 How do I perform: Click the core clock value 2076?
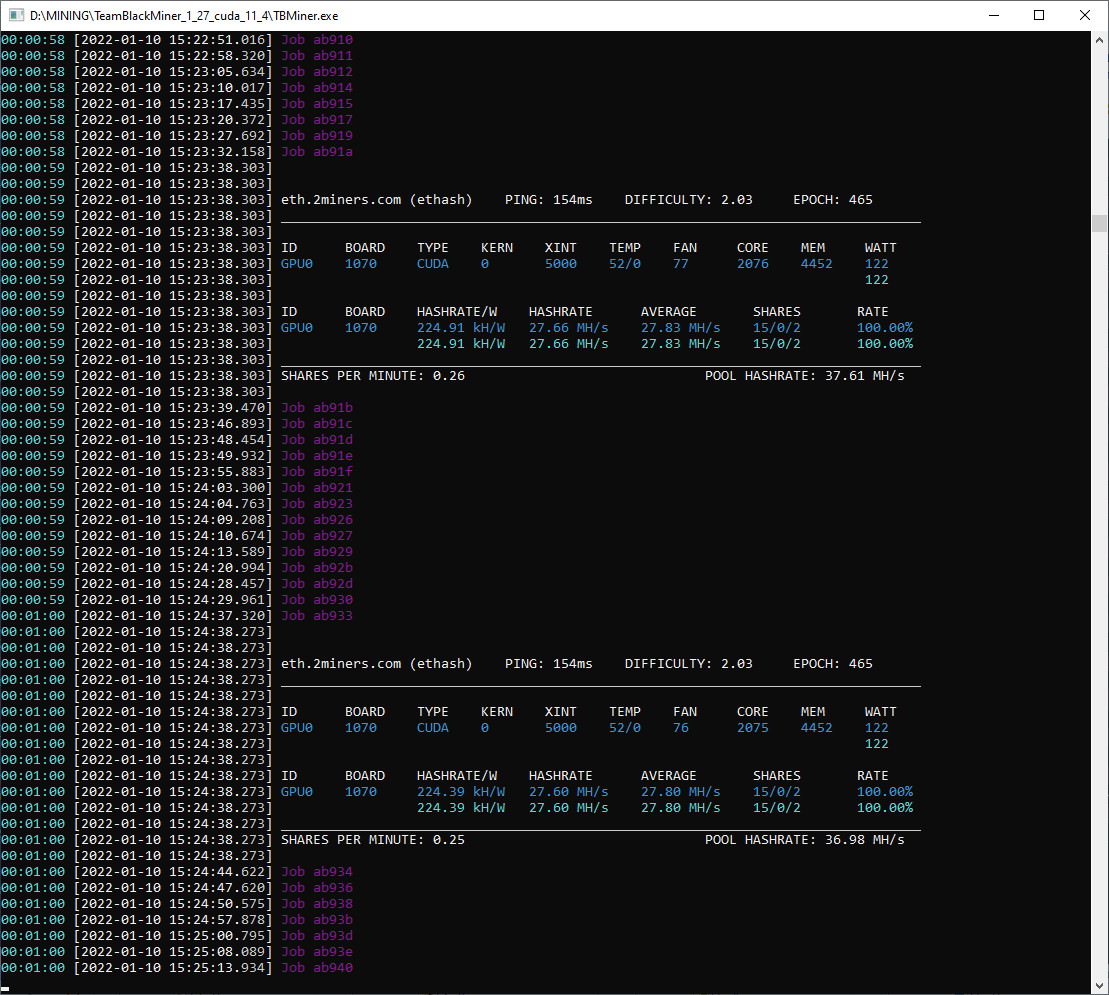(x=753, y=264)
